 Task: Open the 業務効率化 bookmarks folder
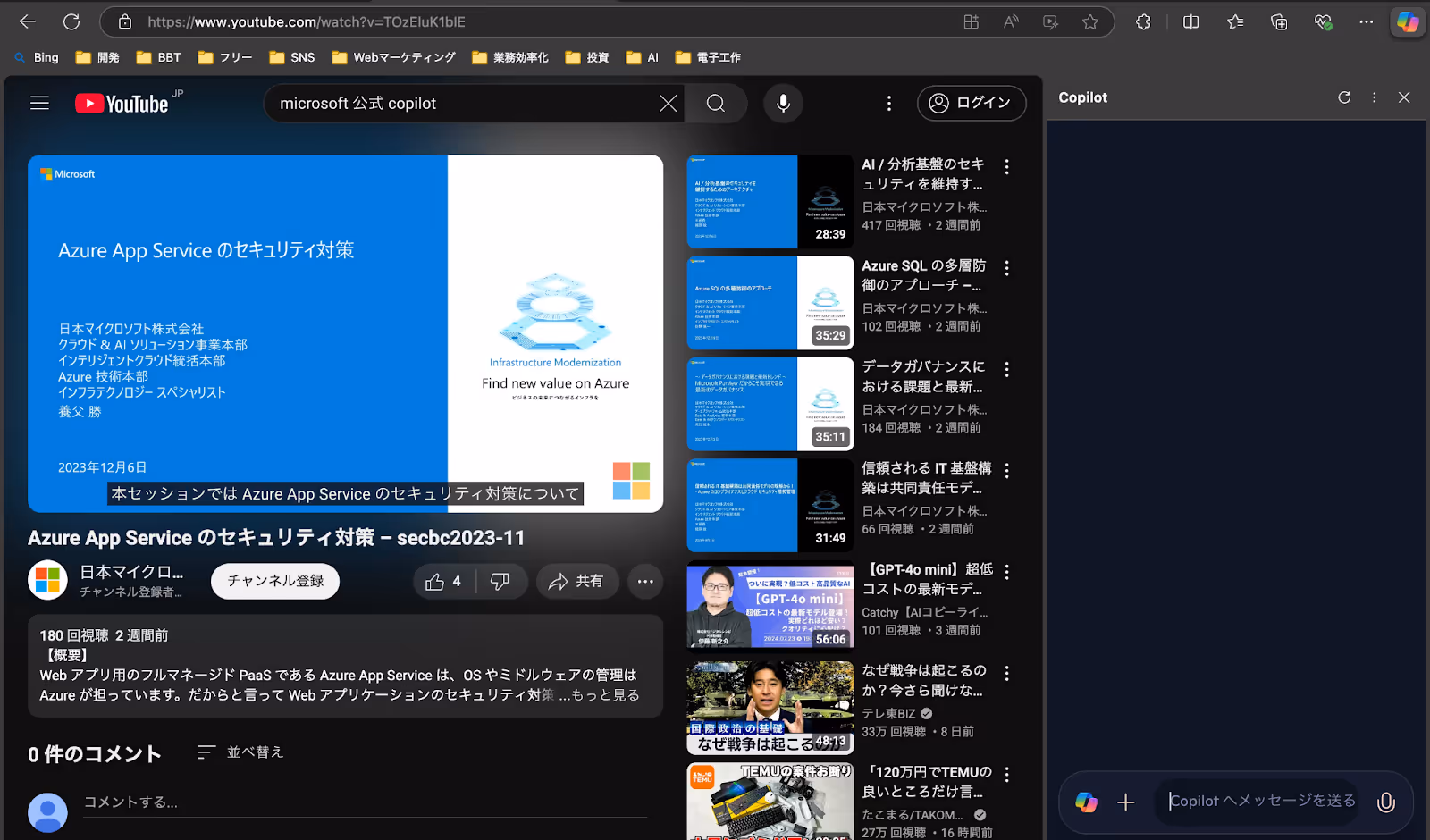(x=510, y=57)
